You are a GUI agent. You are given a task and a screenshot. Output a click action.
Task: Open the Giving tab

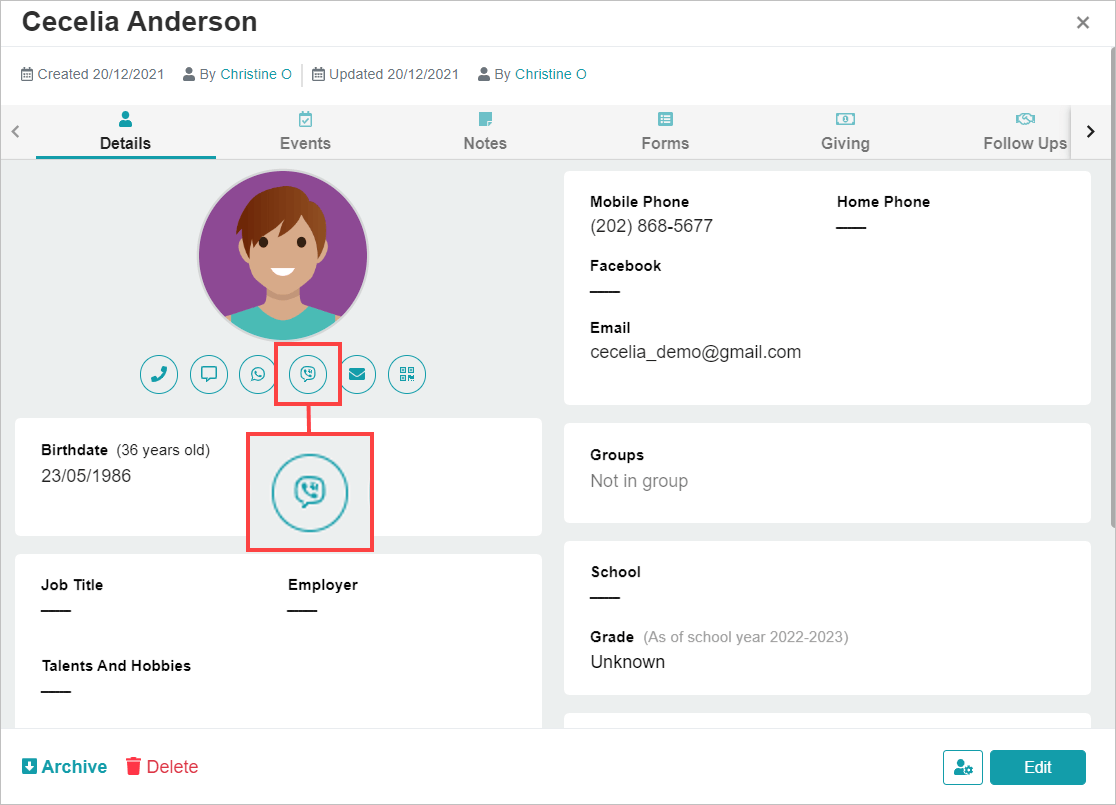click(846, 132)
